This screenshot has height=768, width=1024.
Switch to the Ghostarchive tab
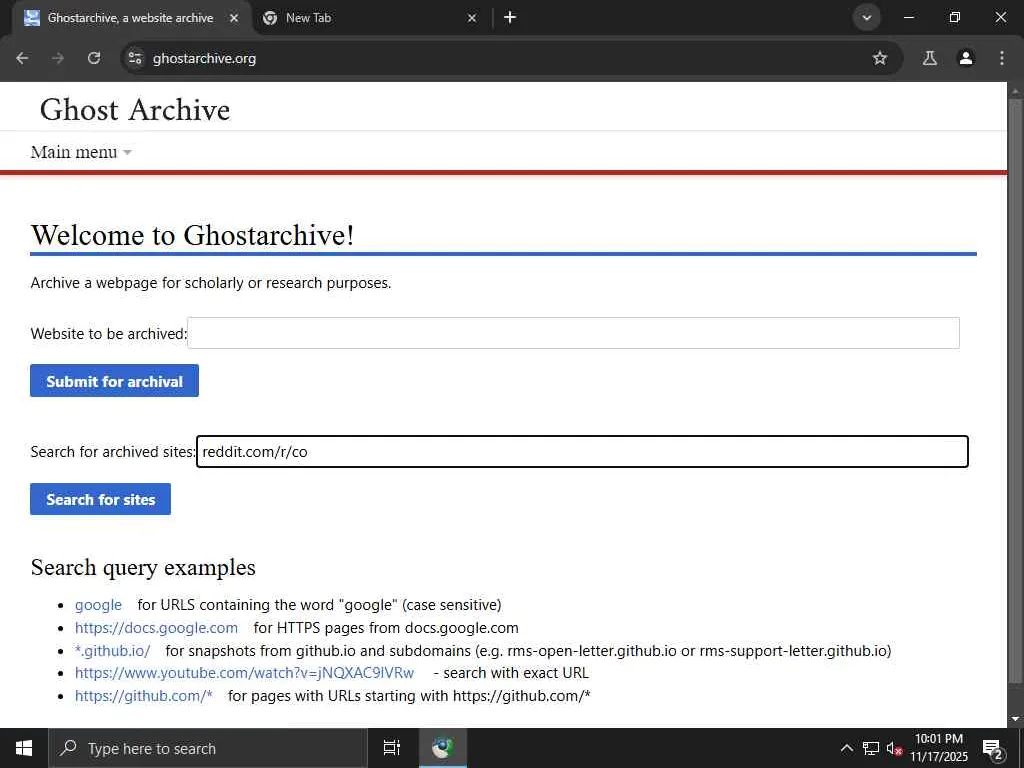click(x=131, y=18)
